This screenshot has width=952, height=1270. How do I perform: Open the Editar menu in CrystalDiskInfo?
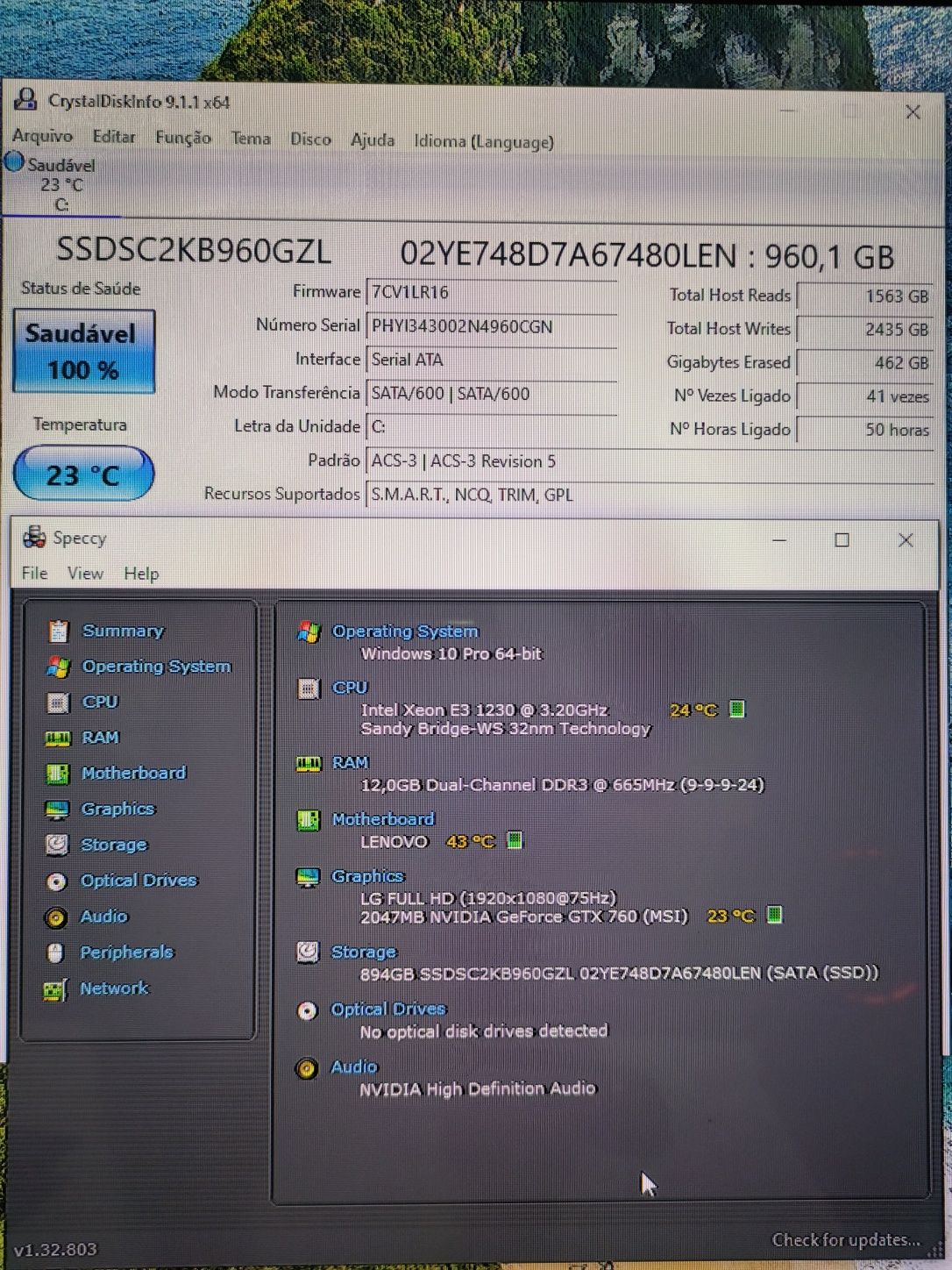(114, 137)
